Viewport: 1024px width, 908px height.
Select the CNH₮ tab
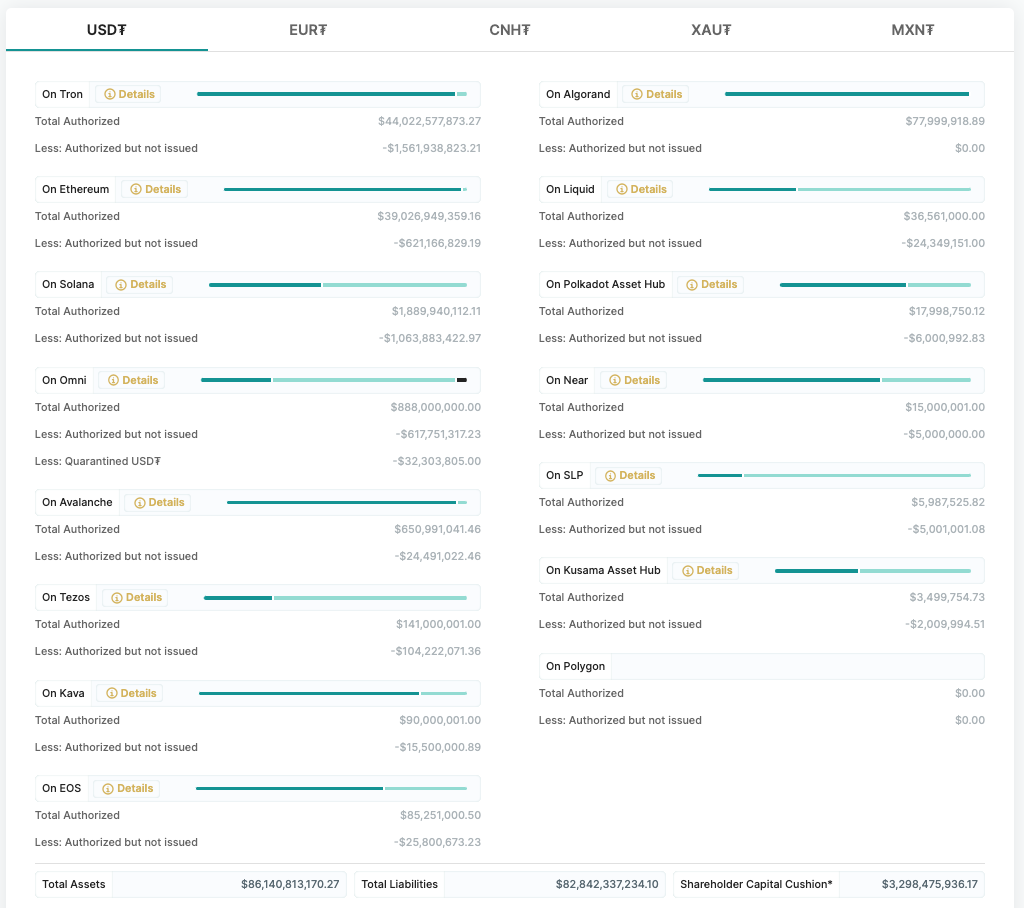click(x=509, y=29)
